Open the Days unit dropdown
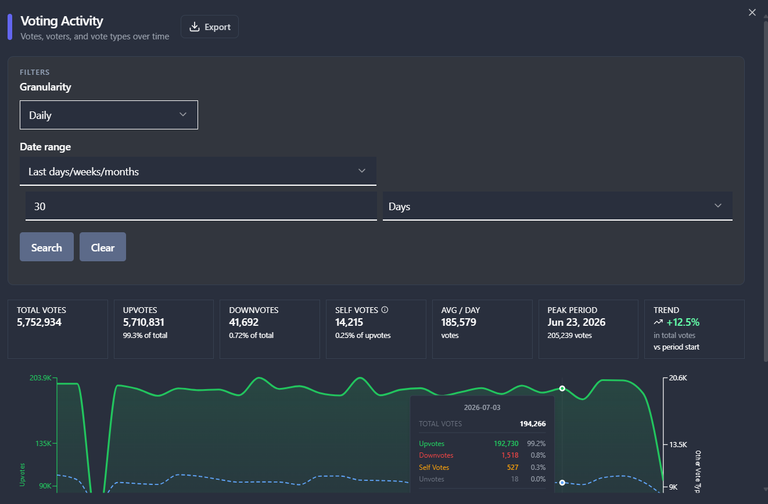Viewport: 768px width, 504px height. click(557, 206)
